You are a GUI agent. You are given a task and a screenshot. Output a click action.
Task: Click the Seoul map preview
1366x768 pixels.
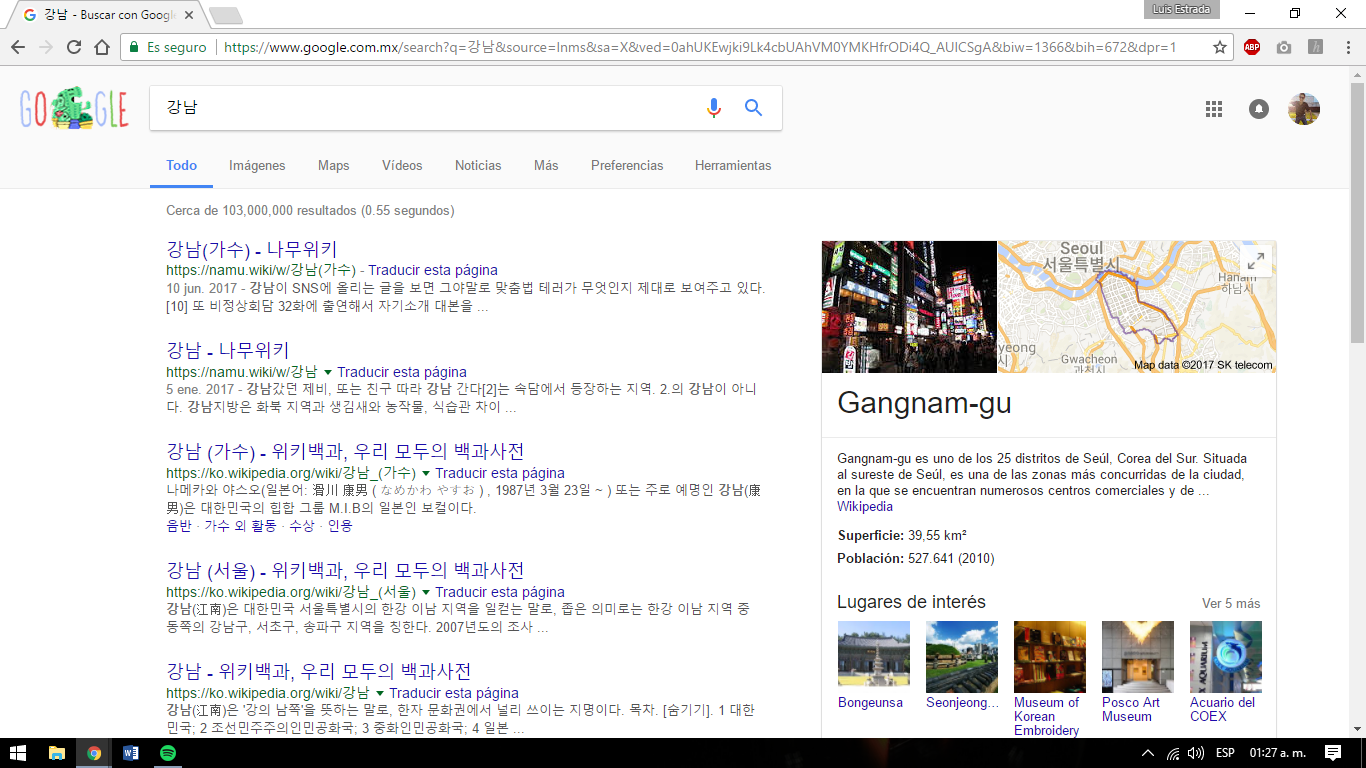point(1137,307)
